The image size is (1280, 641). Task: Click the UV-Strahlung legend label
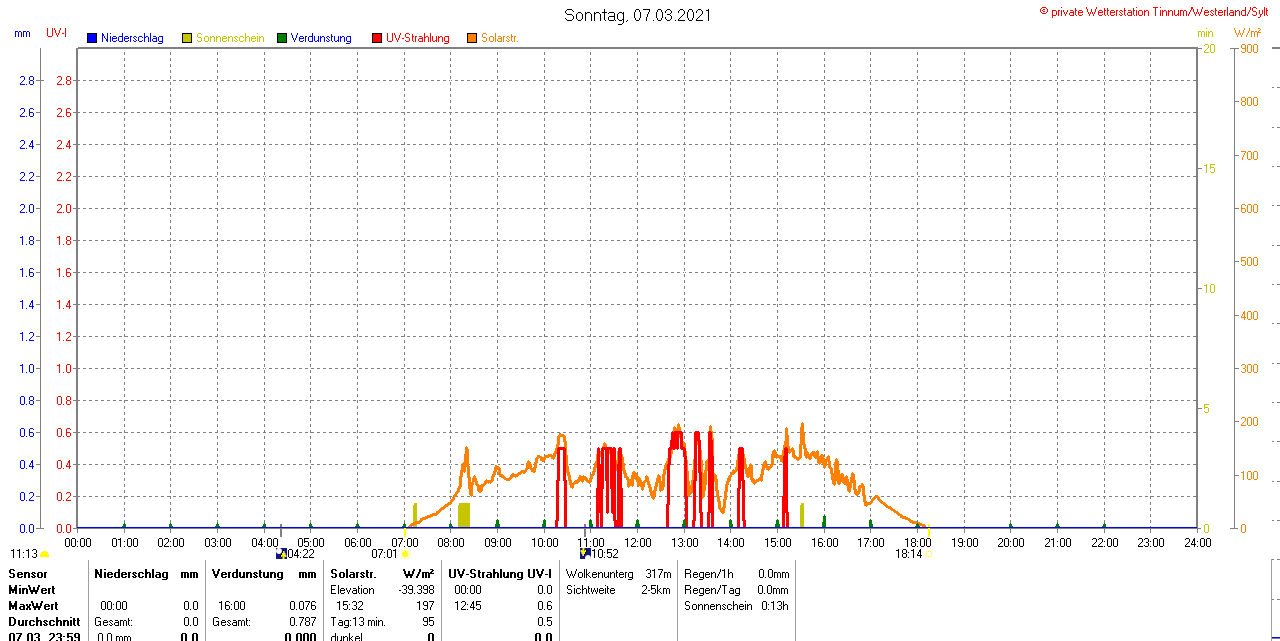click(418, 38)
